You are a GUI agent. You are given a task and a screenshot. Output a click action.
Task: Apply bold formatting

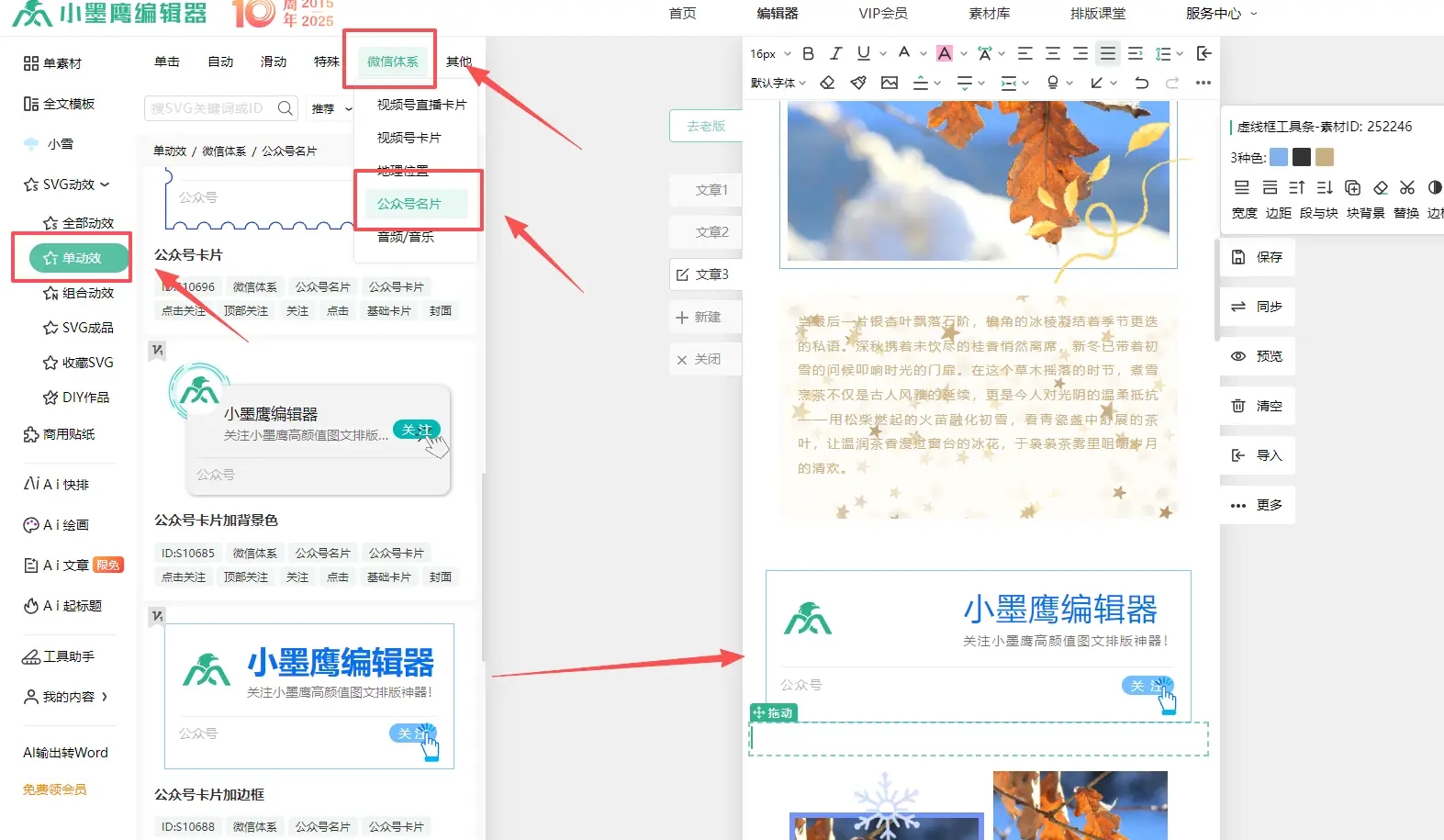click(x=808, y=54)
